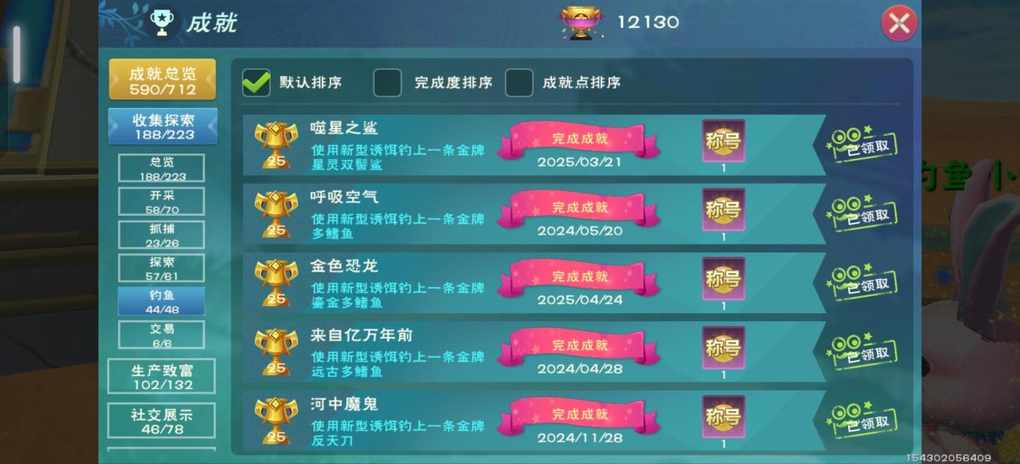Click the trophy icon for 河中魔鬼 achievement
This screenshot has width=1020, height=464.
275,420
